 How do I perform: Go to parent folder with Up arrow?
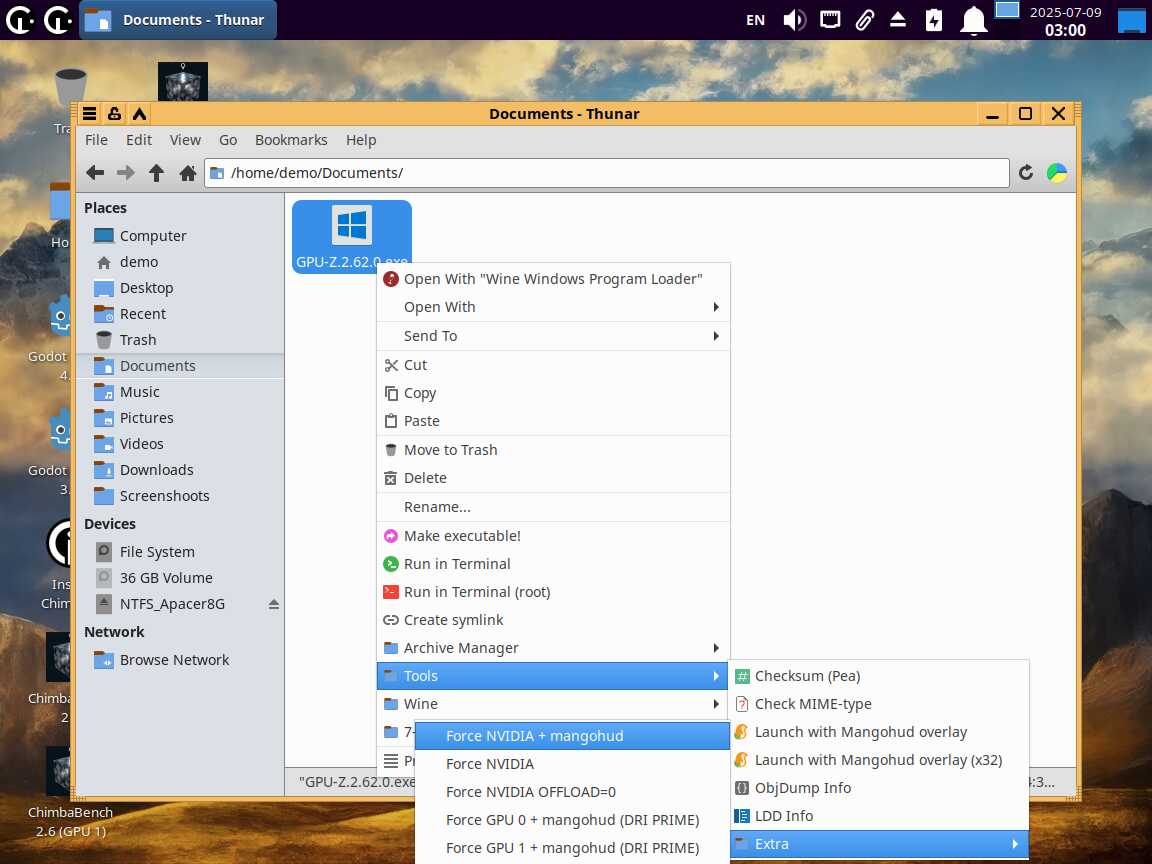click(x=156, y=173)
